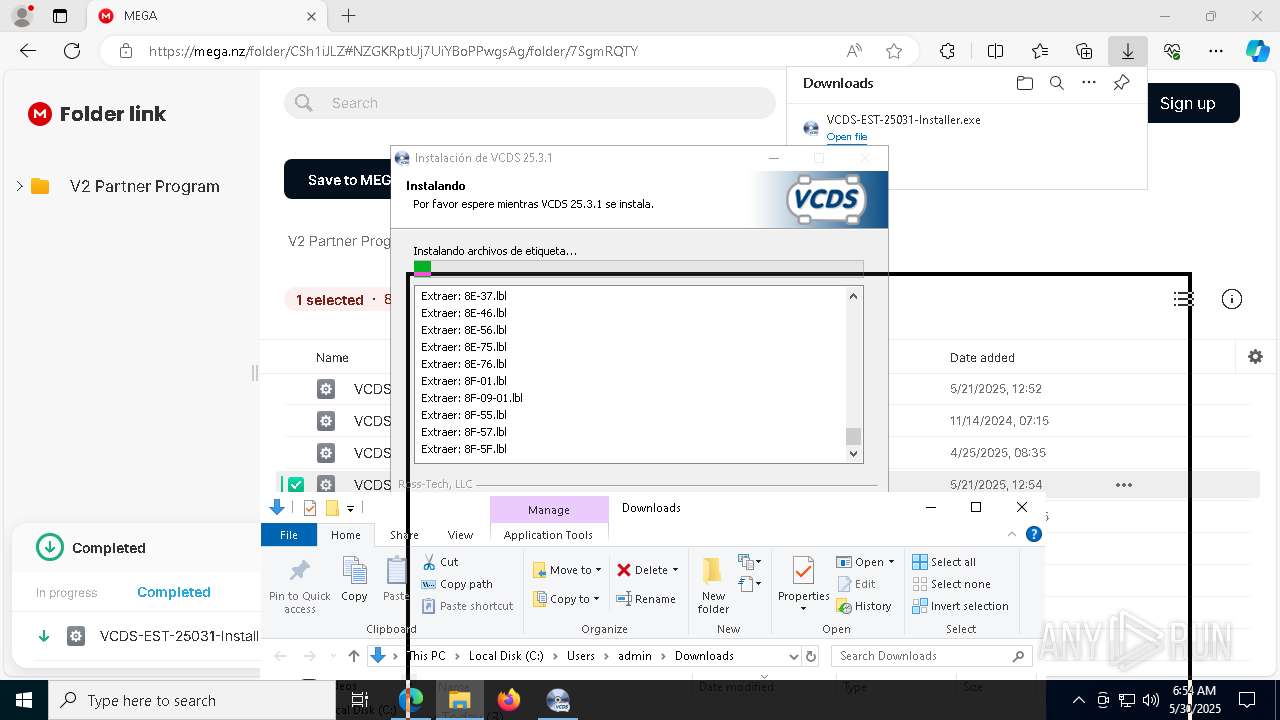Expand Properties dropdown in Explorer ribbon
Screen dimensions: 1280x720
click(x=803, y=608)
